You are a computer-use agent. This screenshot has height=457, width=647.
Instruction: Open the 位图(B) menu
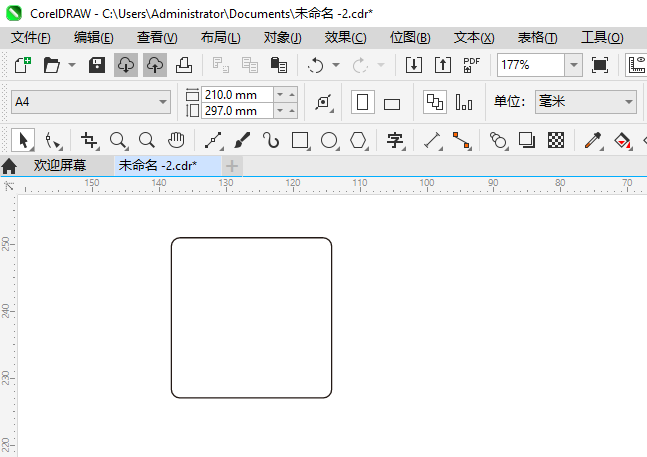tap(410, 38)
